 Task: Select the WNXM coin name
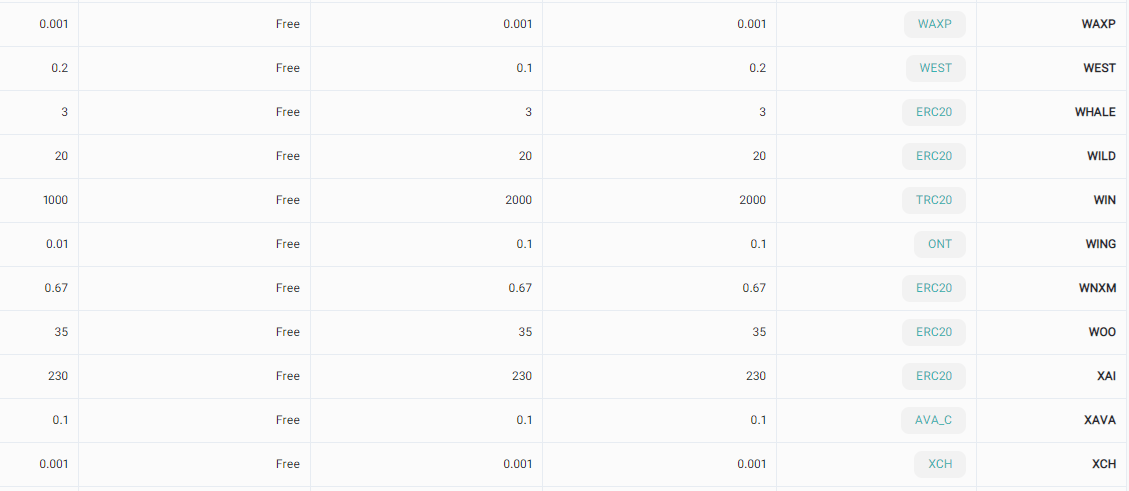[1097, 288]
